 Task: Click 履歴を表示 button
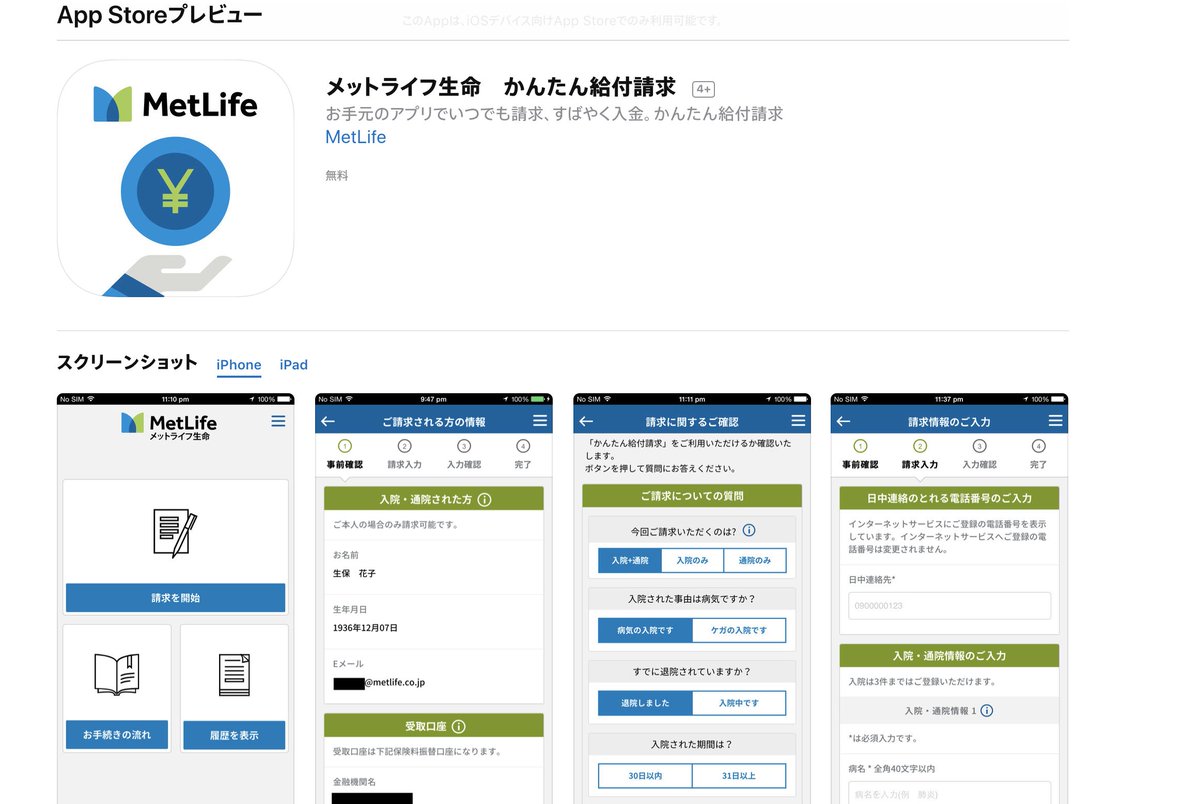pos(234,735)
